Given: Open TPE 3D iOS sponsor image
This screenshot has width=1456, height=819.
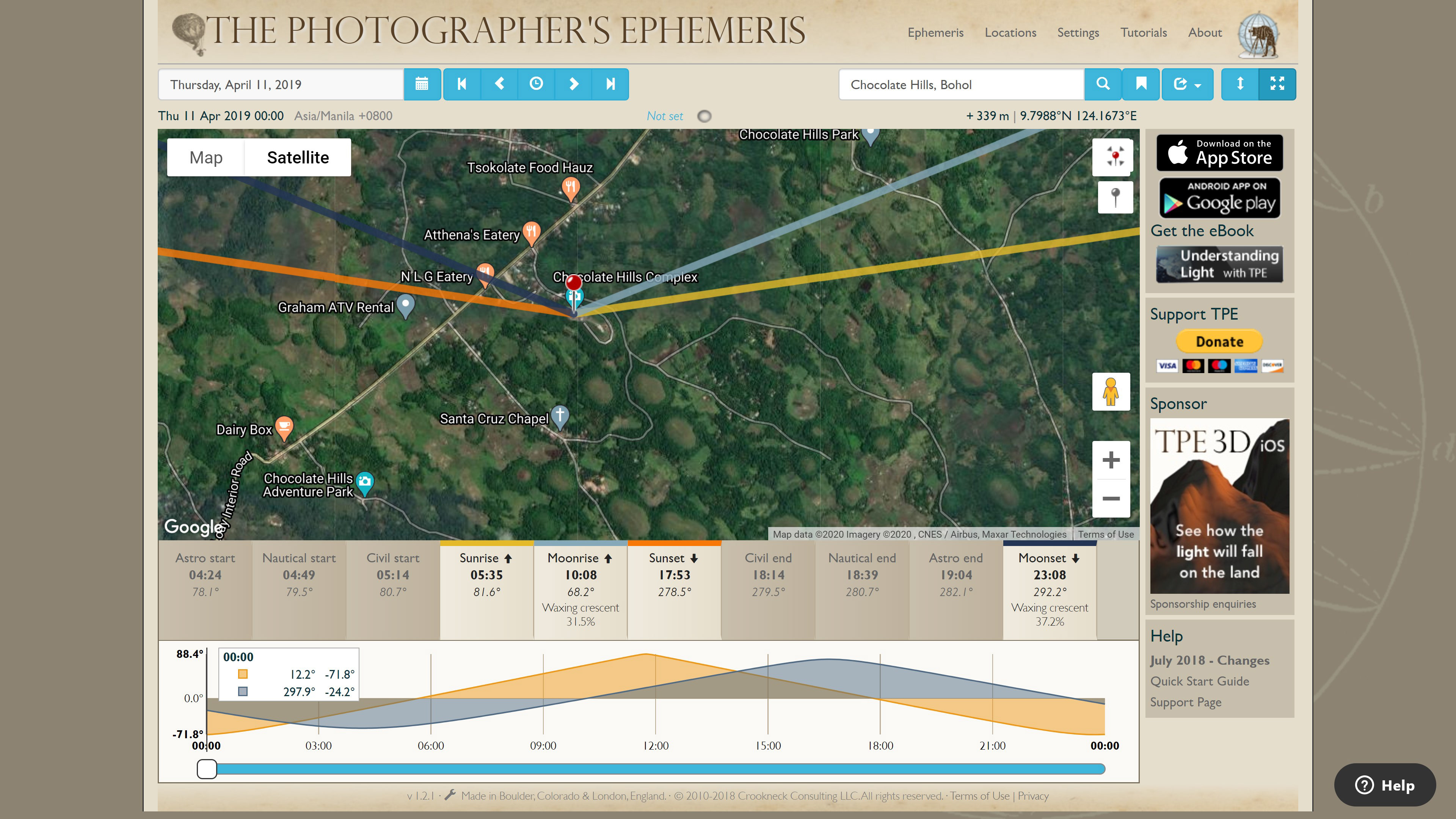Looking at the screenshot, I should [x=1219, y=506].
